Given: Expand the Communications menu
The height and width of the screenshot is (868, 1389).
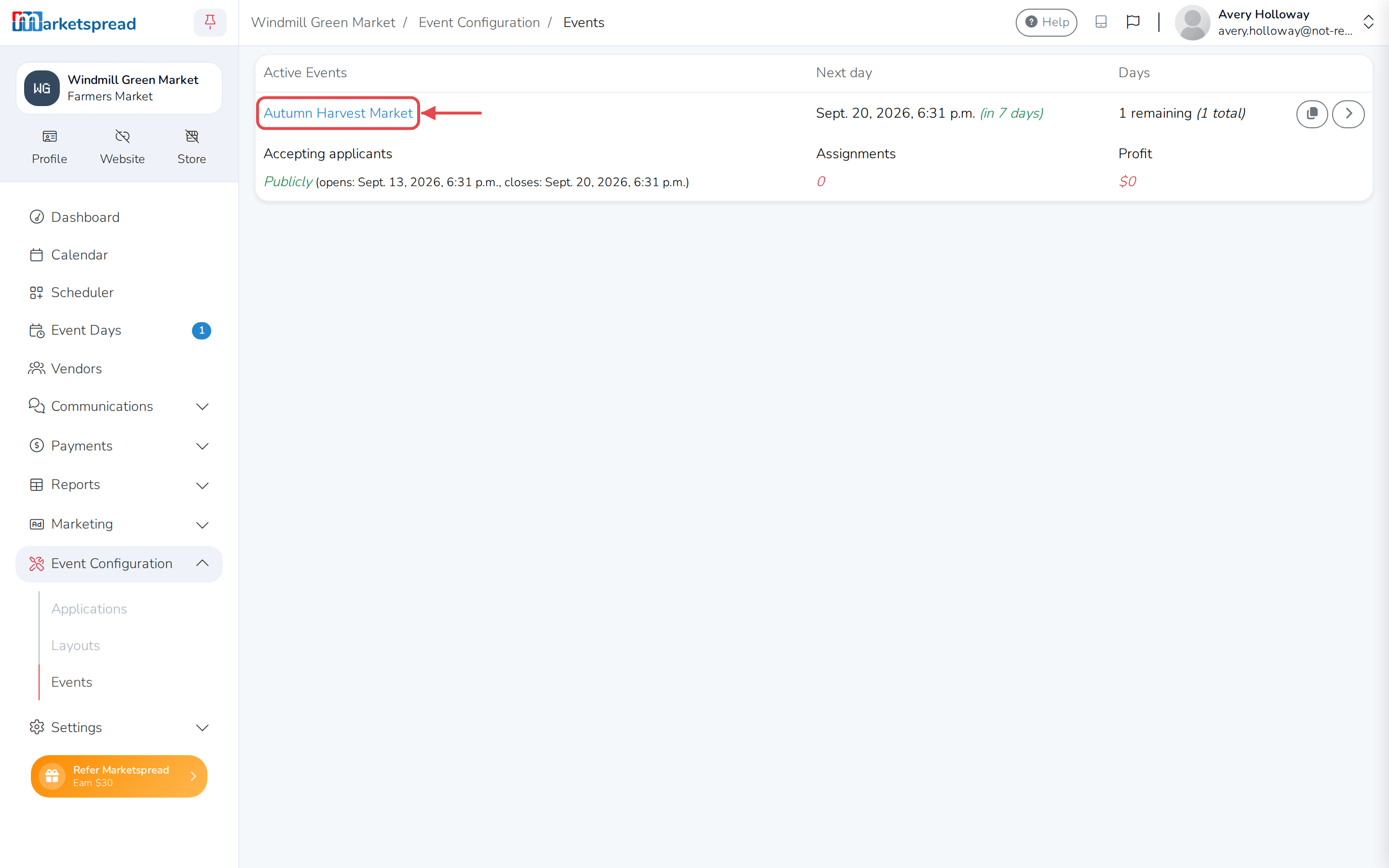Looking at the screenshot, I should coord(120,407).
